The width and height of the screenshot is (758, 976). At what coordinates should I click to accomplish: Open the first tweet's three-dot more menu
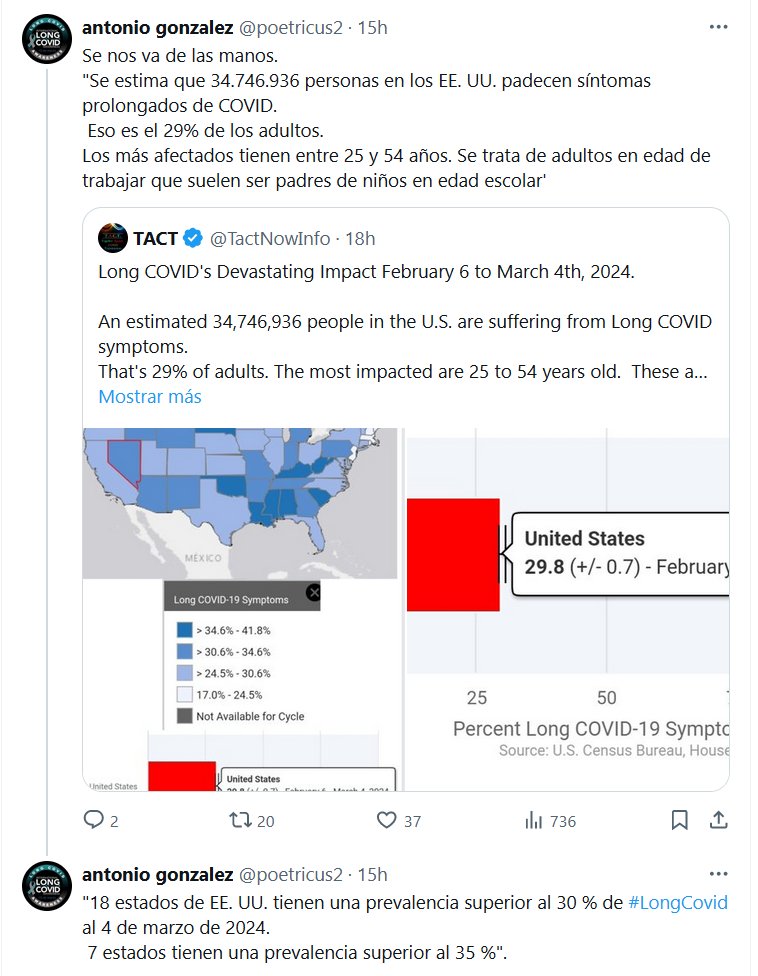(718, 27)
